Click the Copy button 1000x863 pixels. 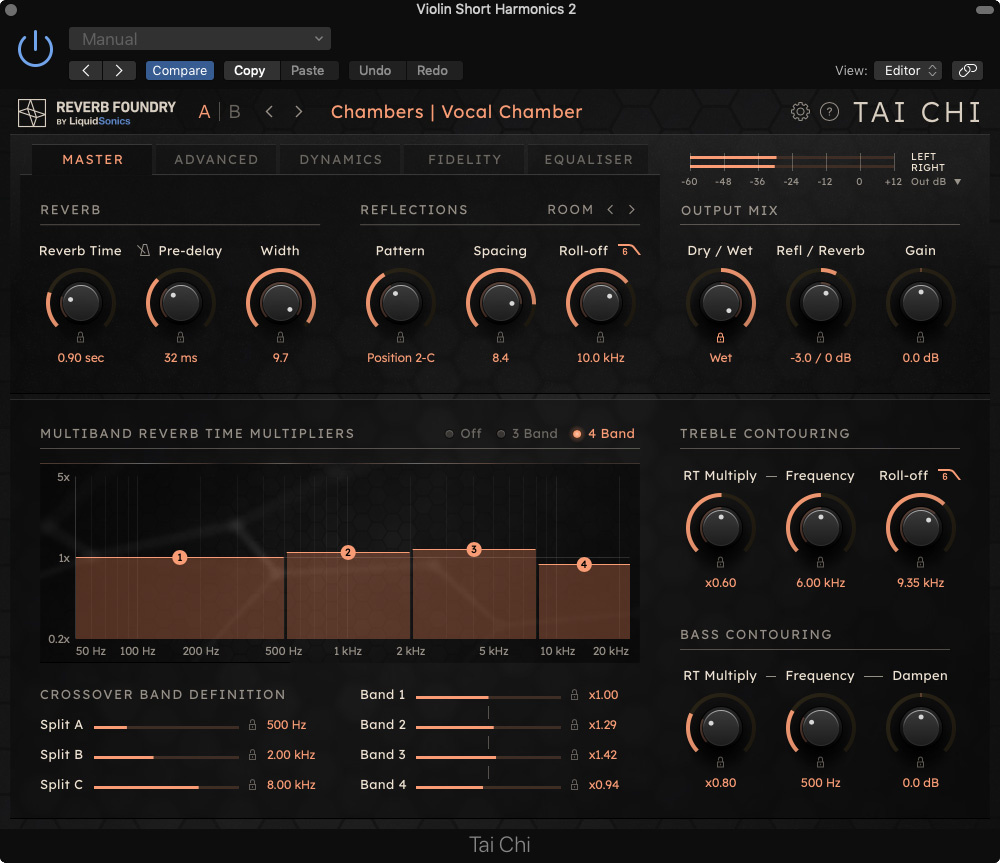coord(249,70)
